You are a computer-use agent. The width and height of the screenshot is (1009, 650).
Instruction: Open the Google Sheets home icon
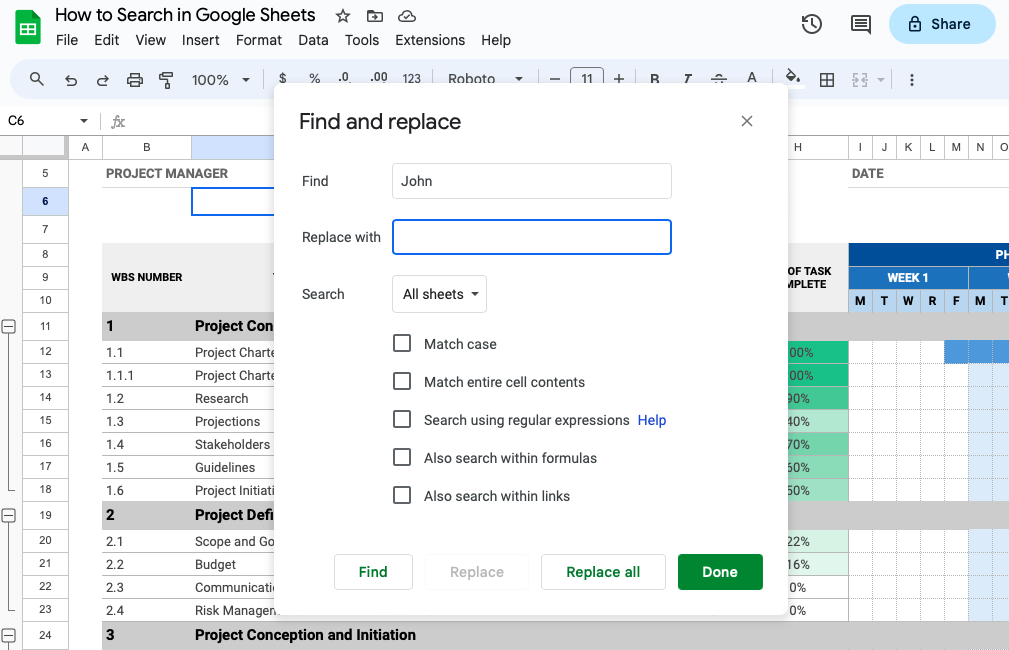tap(28, 28)
